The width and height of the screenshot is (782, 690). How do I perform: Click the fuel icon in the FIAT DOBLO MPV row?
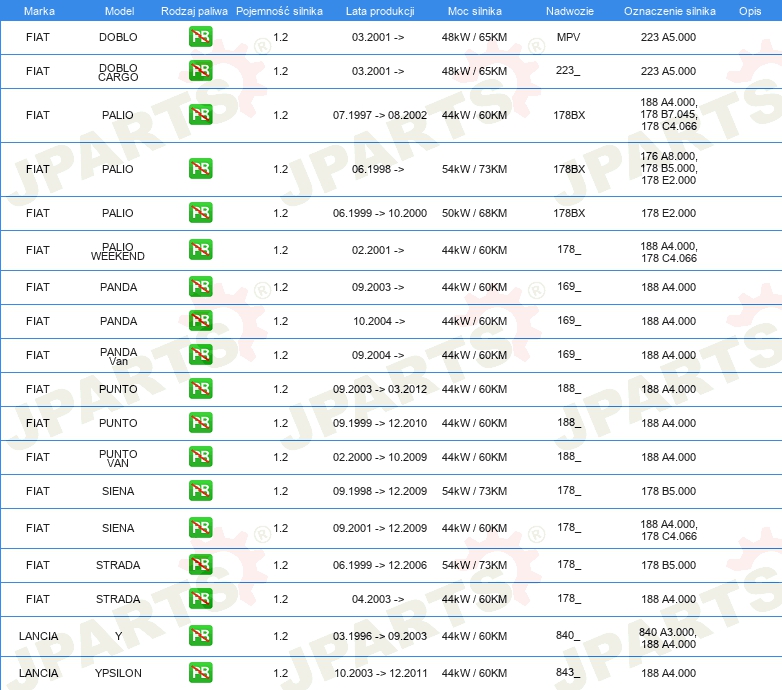pos(200,37)
